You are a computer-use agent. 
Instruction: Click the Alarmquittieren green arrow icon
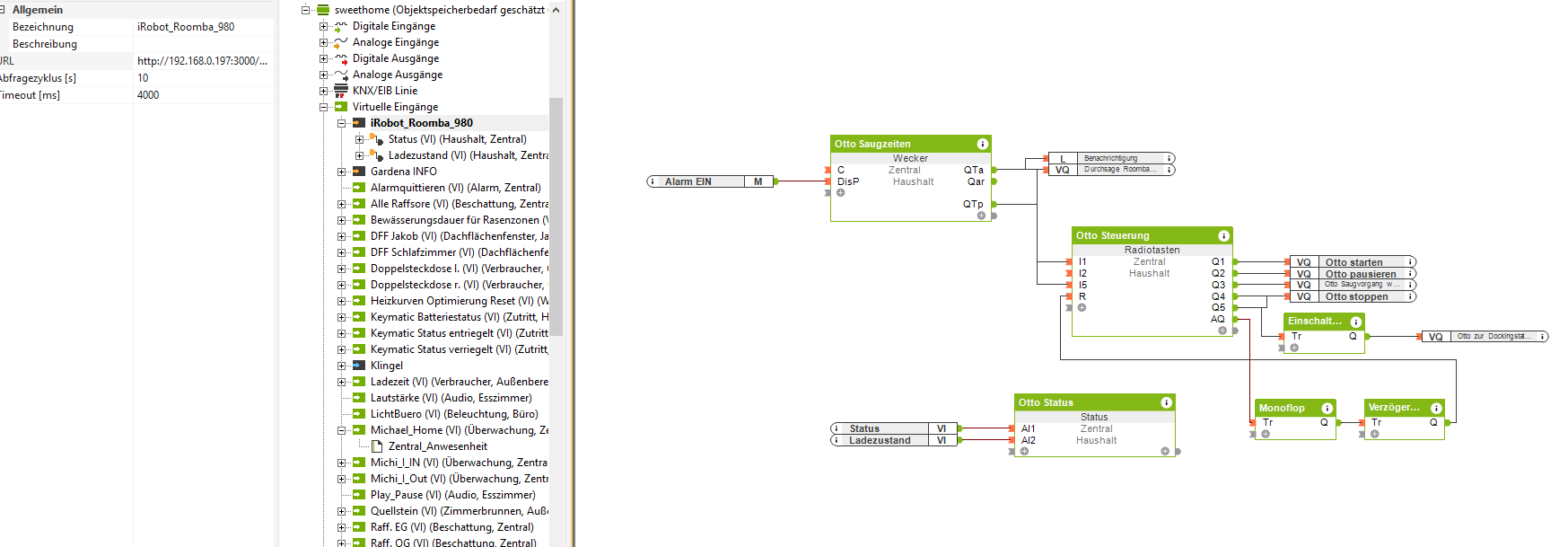pyautogui.click(x=359, y=188)
